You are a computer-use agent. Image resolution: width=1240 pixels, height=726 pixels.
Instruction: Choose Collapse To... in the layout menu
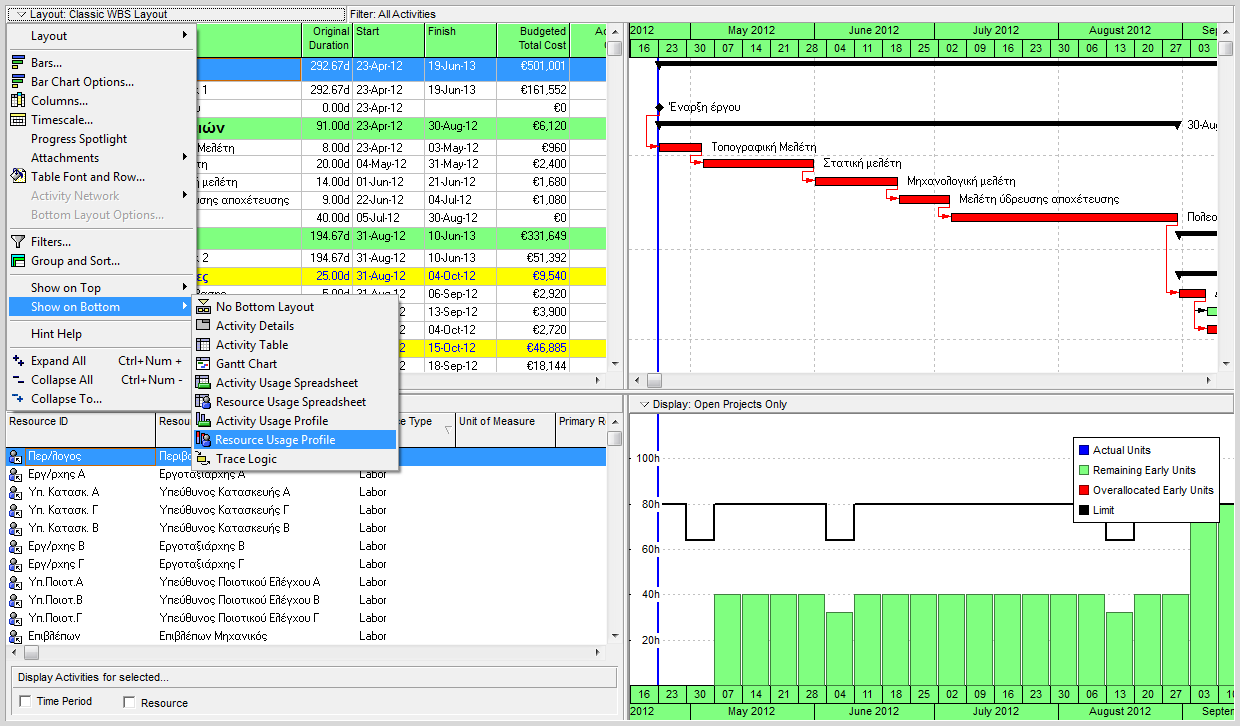101,399
